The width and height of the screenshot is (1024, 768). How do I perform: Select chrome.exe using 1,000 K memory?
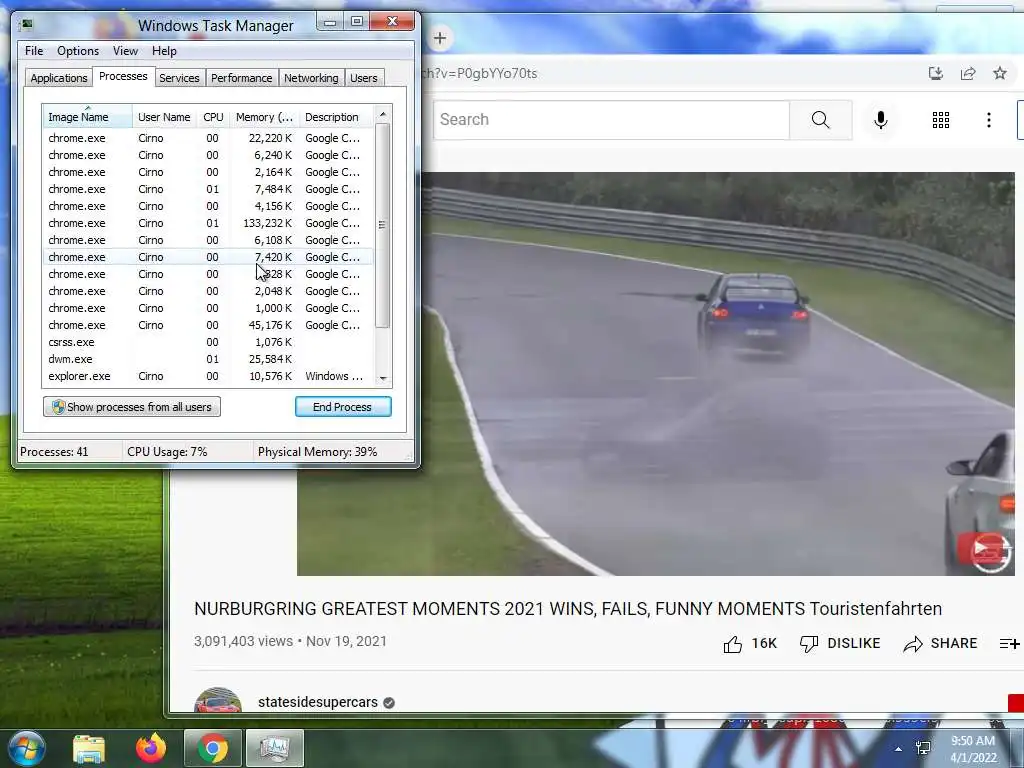click(x=208, y=308)
